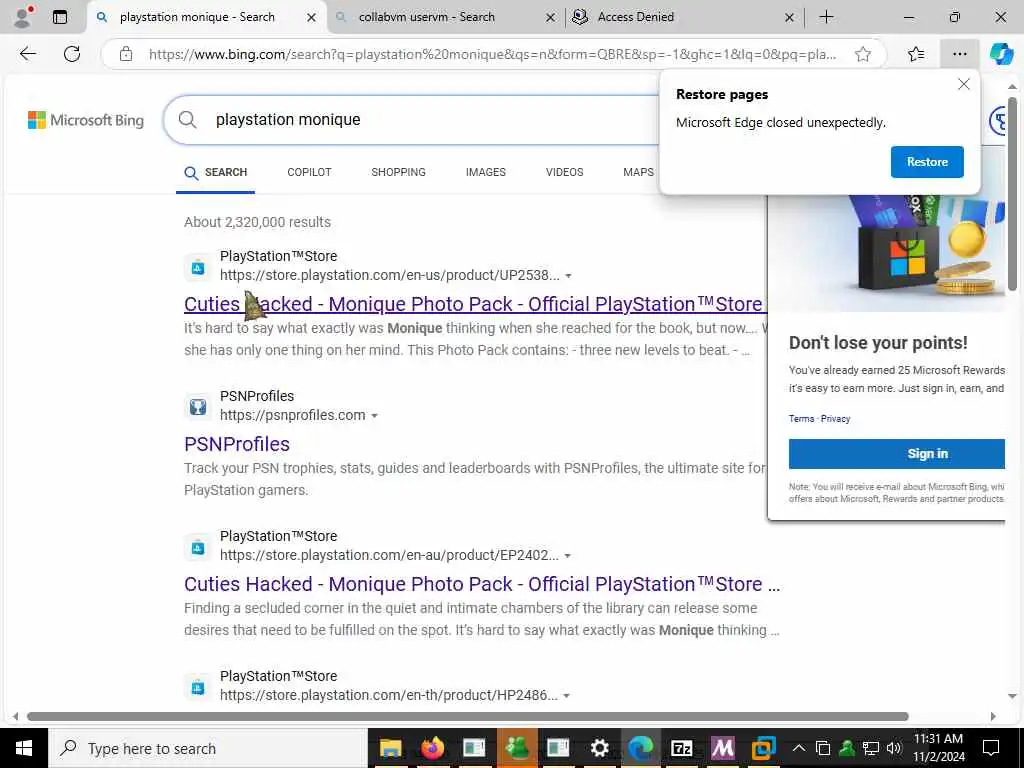This screenshot has height=768, width=1024.
Task: Open the Copilot sidebar icon
Action: pyautogui.click(x=1000, y=54)
